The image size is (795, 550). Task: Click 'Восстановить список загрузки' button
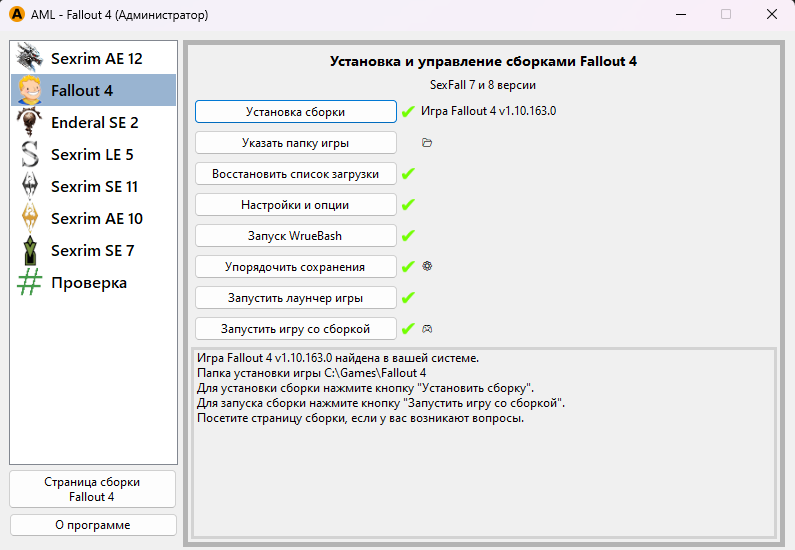[295, 174]
